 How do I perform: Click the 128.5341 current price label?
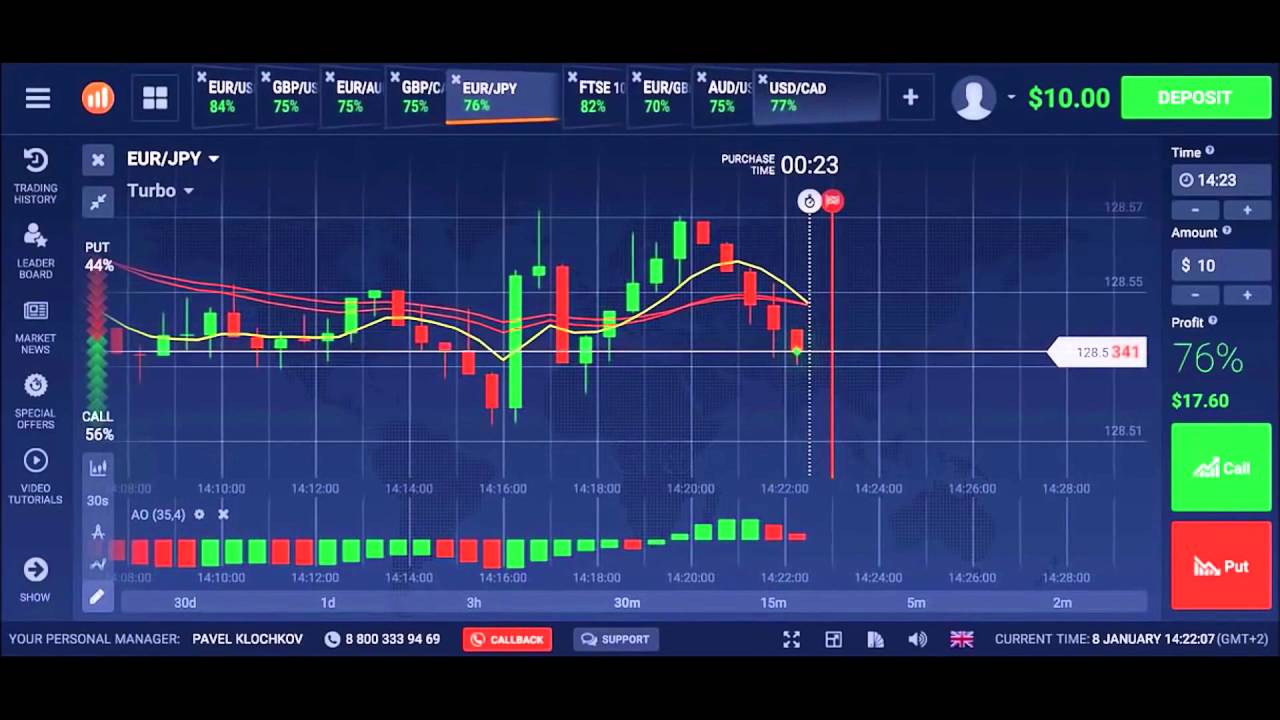(1097, 352)
